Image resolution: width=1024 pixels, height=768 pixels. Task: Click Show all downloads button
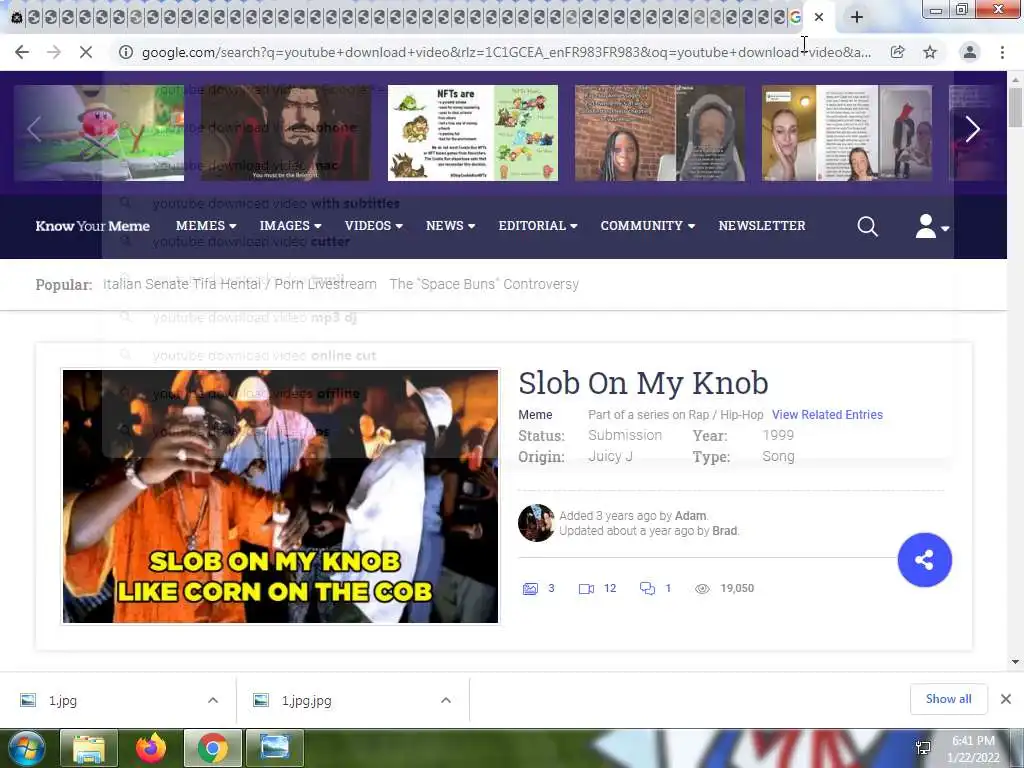tap(948, 699)
